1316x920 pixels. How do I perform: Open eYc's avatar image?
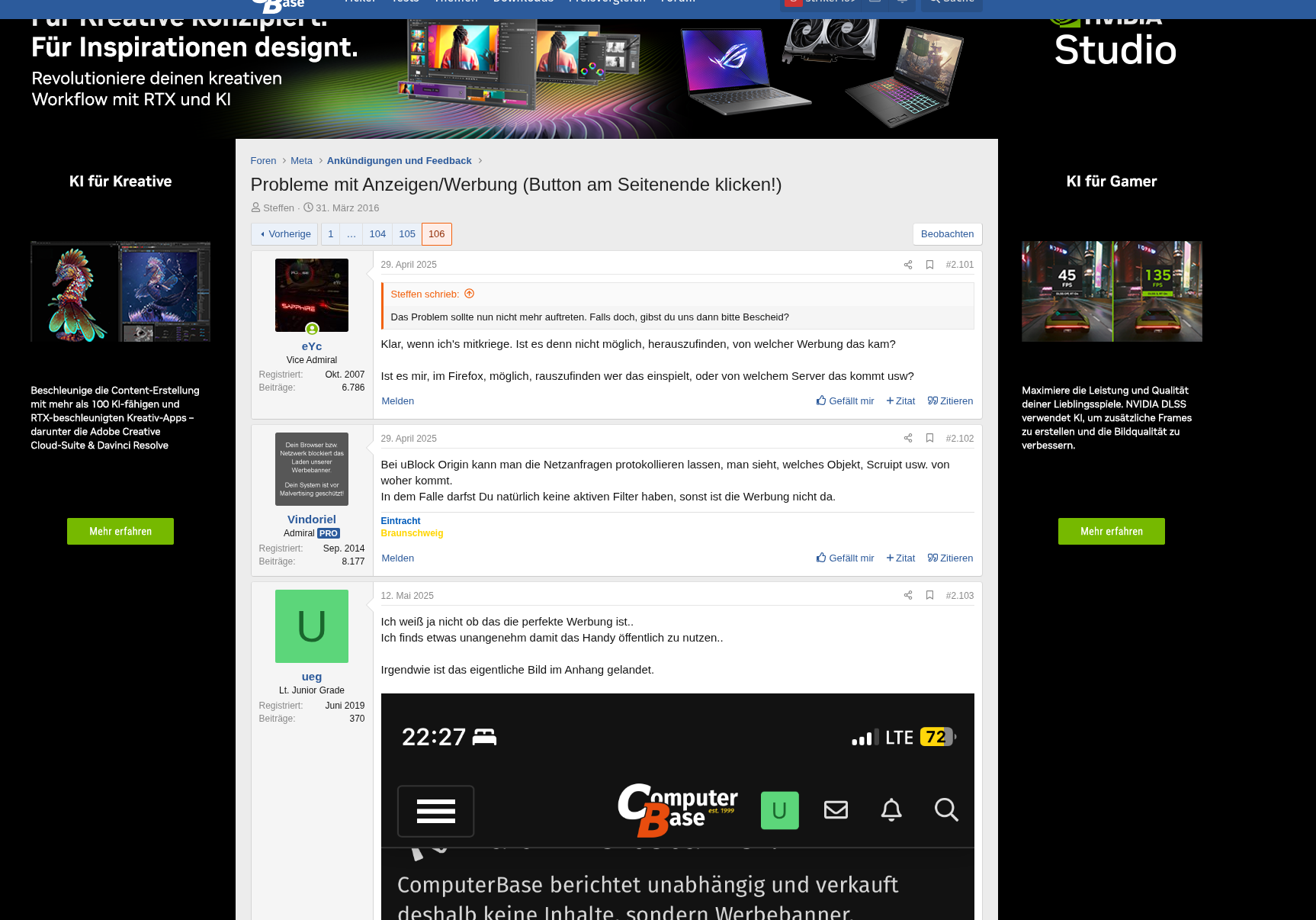(x=312, y=295)
